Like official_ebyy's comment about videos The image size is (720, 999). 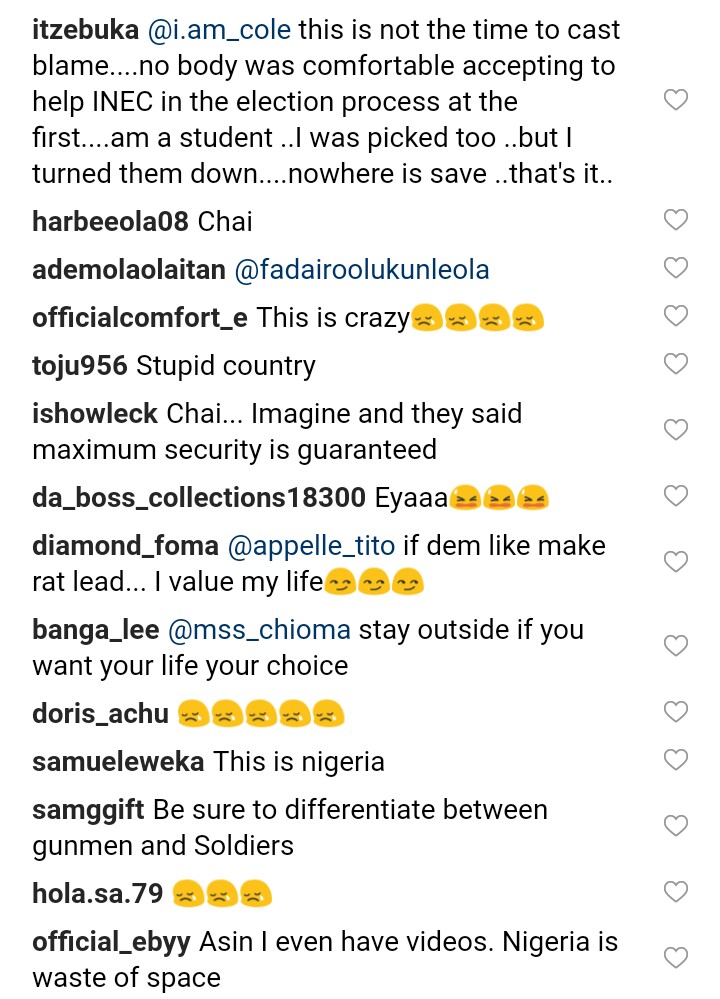coord(677,958)
